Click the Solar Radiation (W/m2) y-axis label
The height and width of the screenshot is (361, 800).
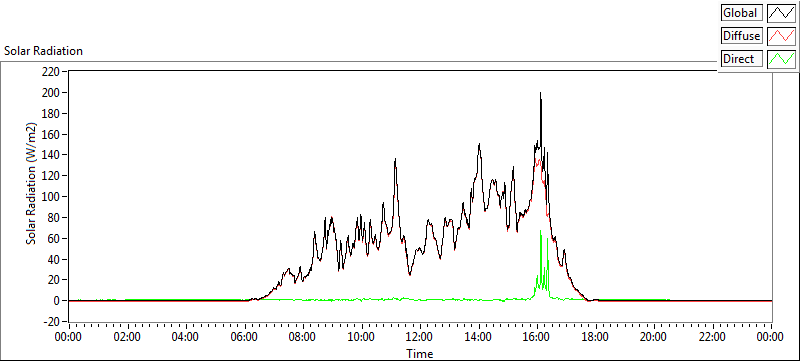(x=32, y=184)
